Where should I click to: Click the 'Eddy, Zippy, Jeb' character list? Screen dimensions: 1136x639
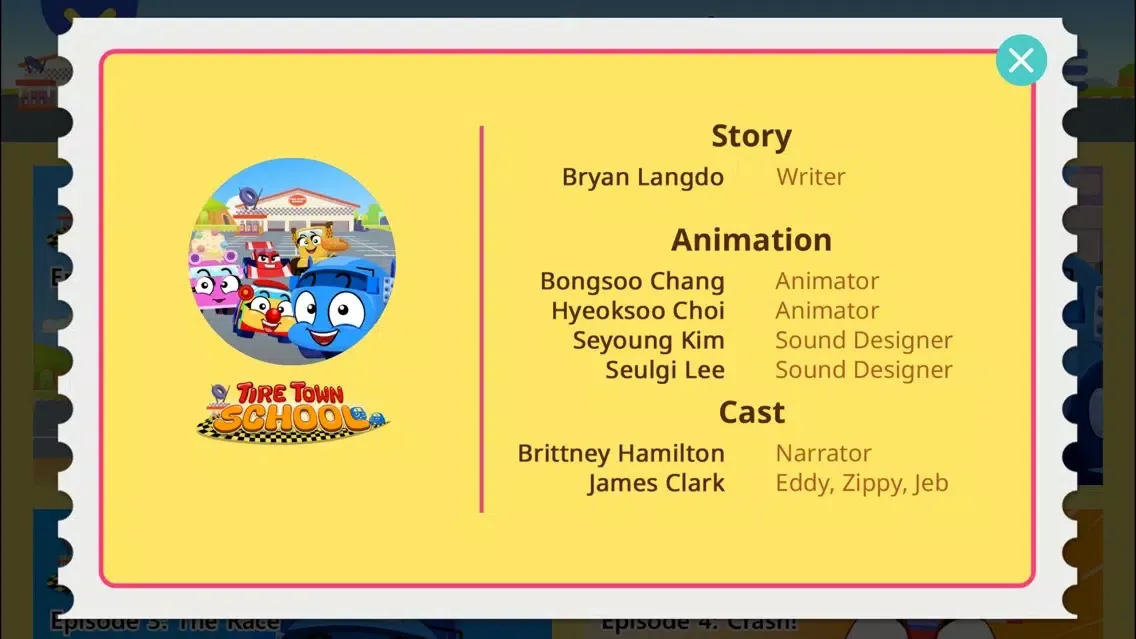[862, 483]
